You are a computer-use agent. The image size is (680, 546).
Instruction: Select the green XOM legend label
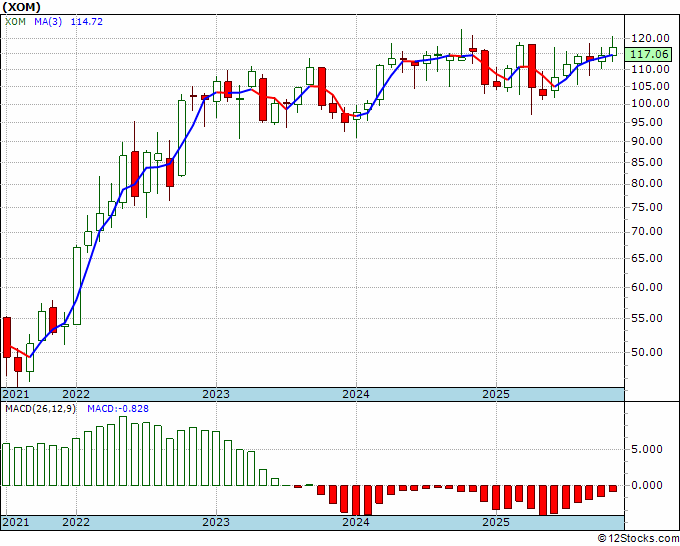point(16,21)
